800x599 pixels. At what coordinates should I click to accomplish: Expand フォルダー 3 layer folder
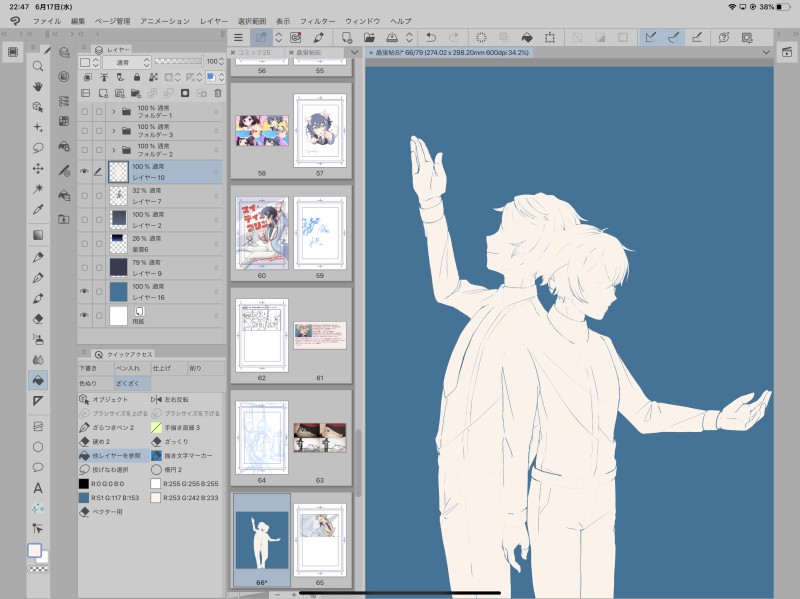pyautogui.click(x=113, y=131)
